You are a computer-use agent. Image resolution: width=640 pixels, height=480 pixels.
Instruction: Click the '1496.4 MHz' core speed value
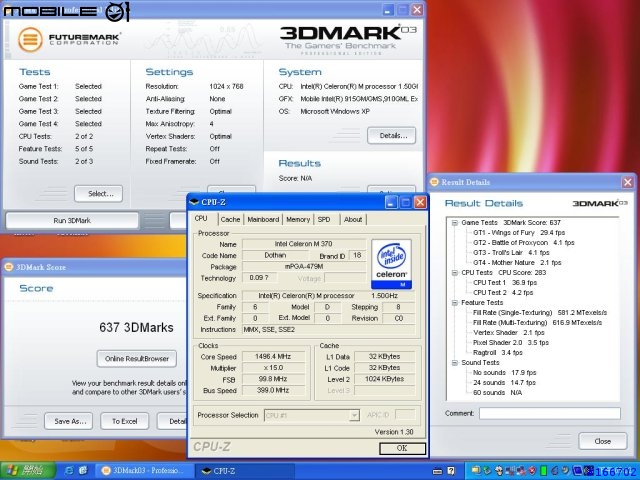[x=273, y=357]
